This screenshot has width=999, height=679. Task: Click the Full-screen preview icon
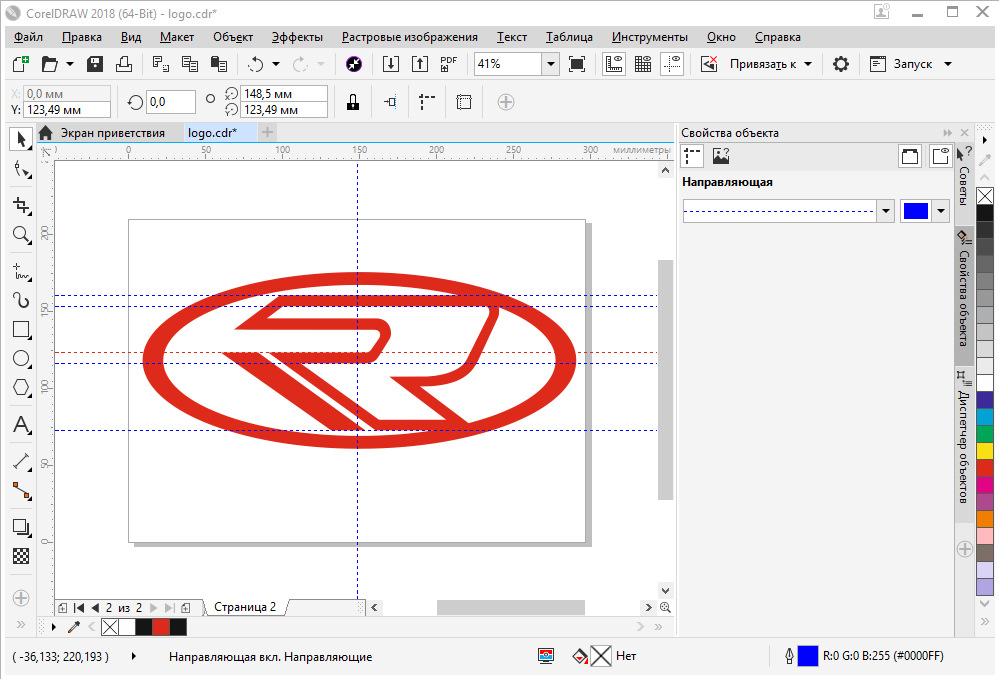(577, 64)
